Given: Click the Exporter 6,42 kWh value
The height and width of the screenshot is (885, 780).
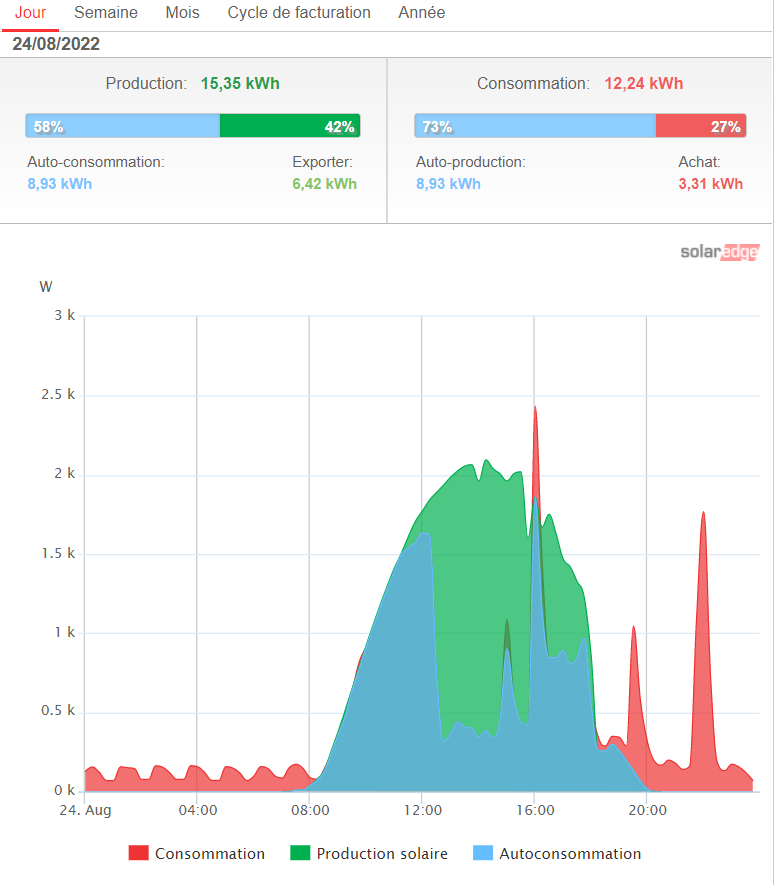Looking at the screenshot, I should (x=325, y=184).
